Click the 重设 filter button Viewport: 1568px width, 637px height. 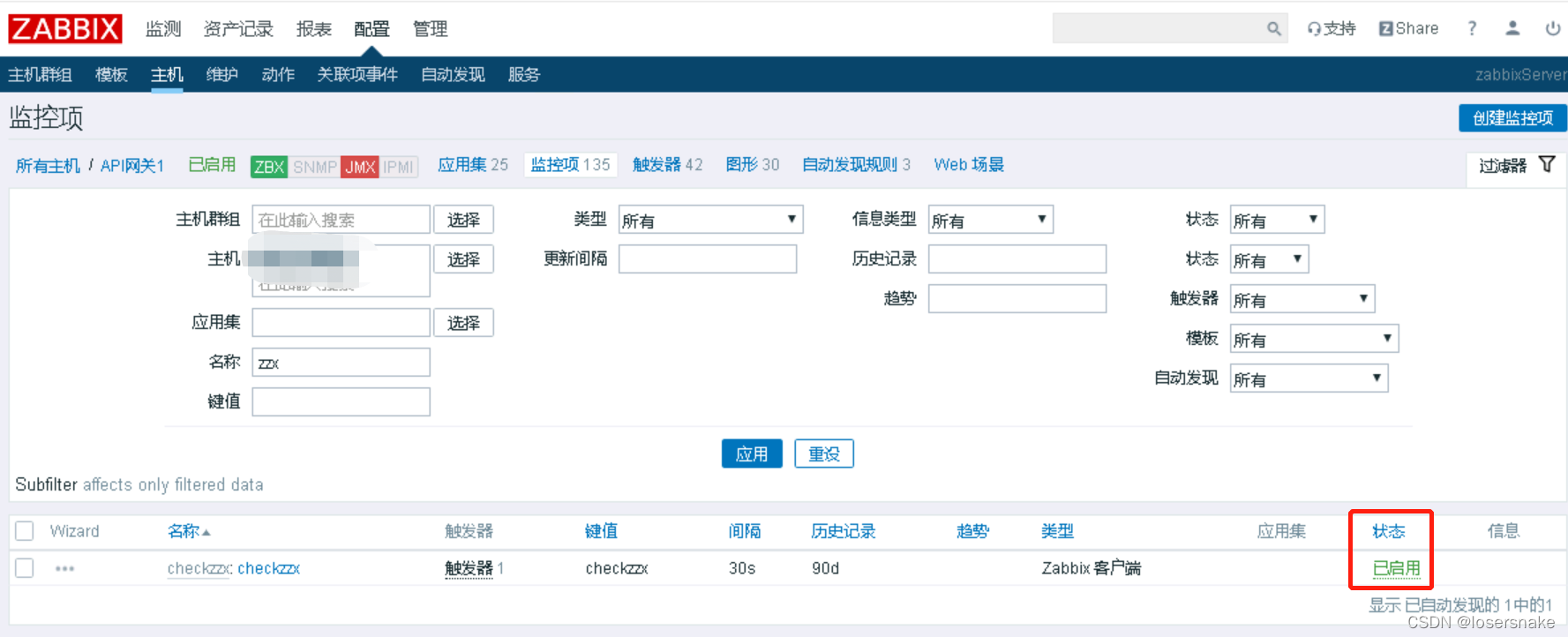click(x=824, y=453)
